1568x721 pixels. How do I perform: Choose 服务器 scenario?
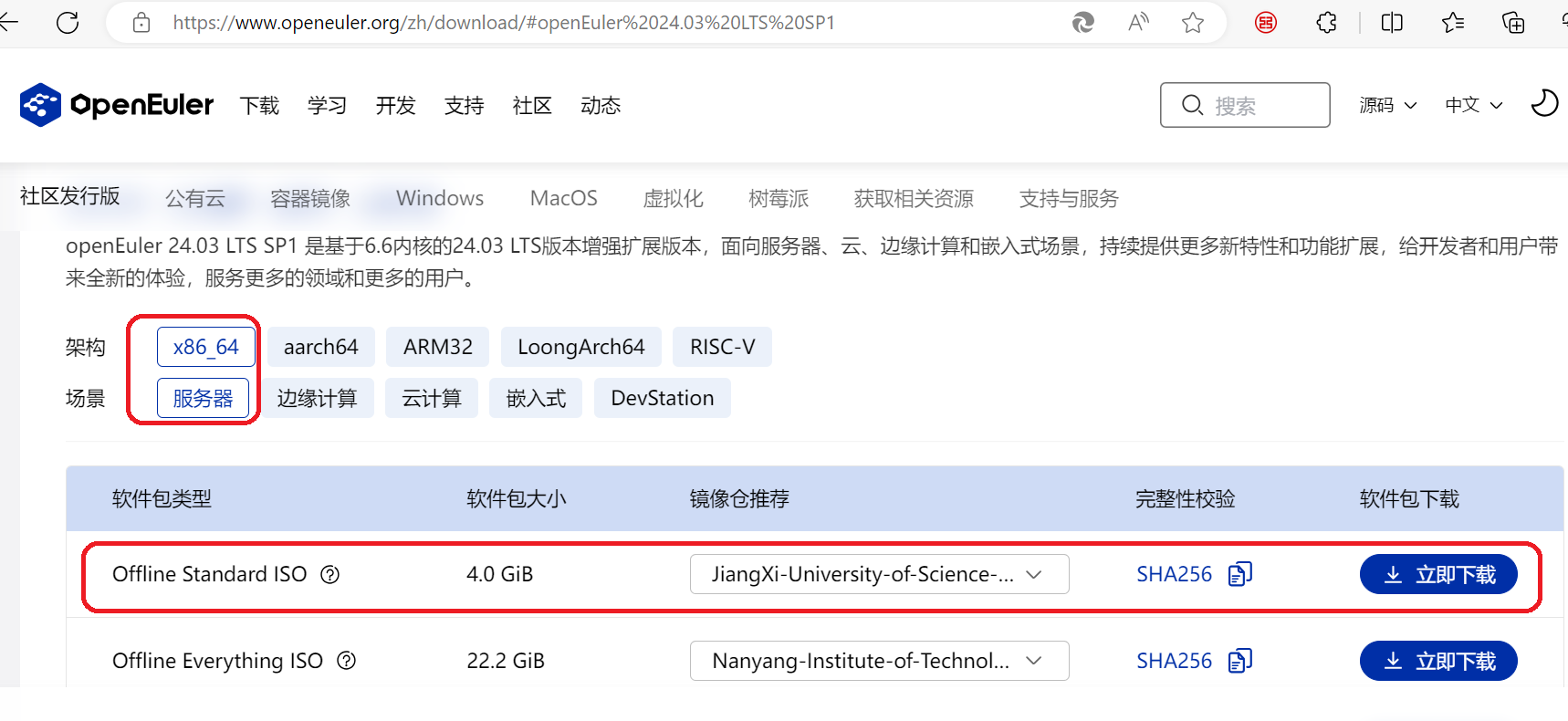pyautogui.click(x=203, y=398)
